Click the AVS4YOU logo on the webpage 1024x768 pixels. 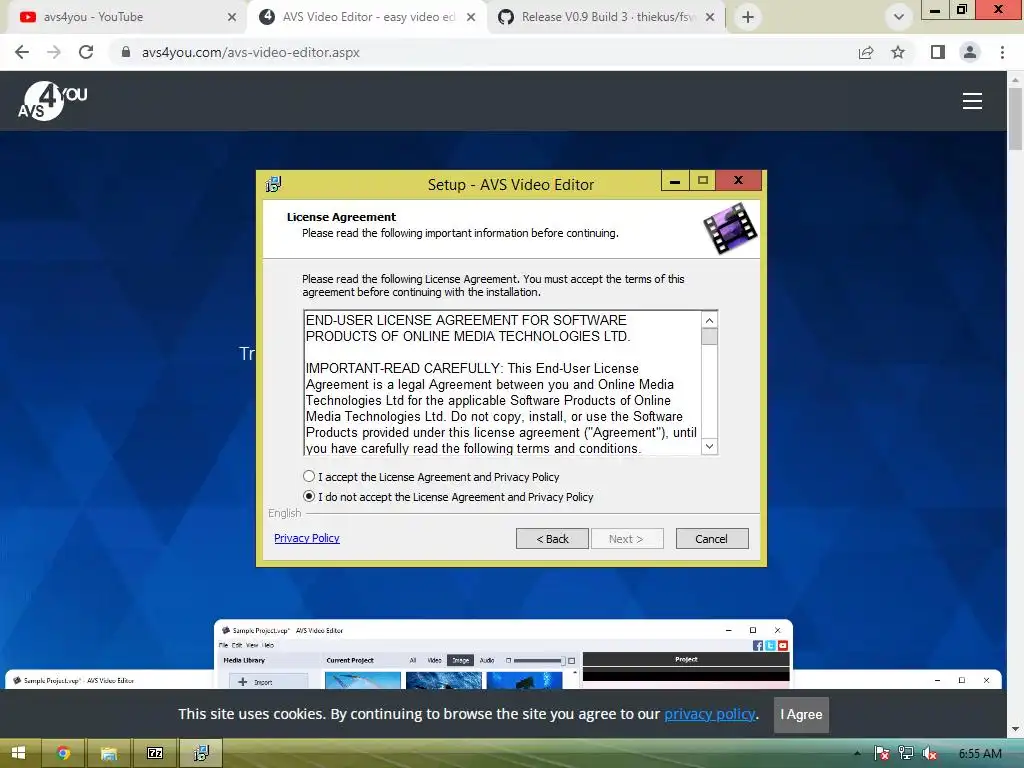click(x=52, y=101)
